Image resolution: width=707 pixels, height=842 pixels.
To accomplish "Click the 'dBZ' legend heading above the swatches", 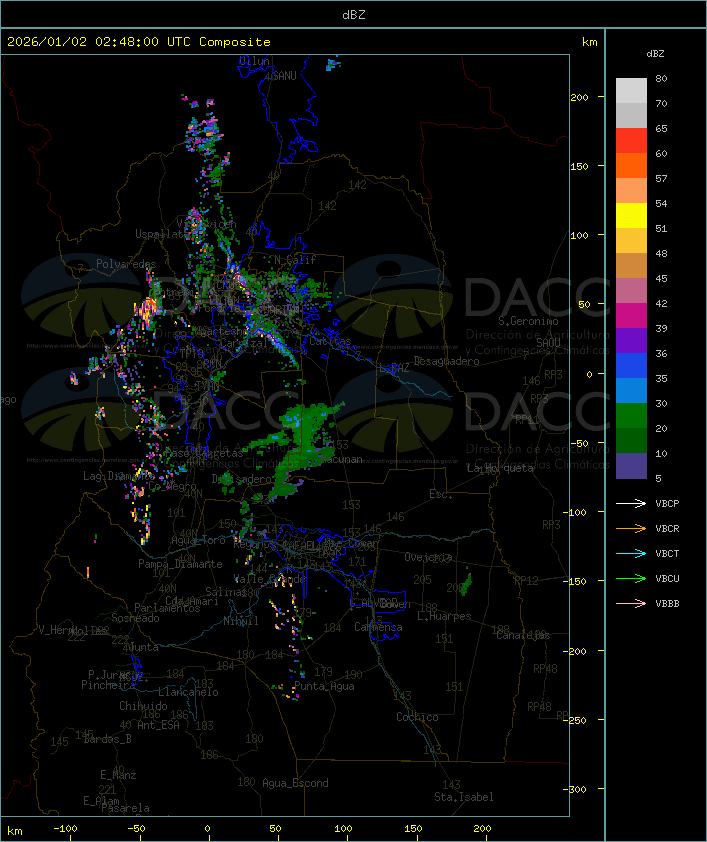I will tap(655, 54).
